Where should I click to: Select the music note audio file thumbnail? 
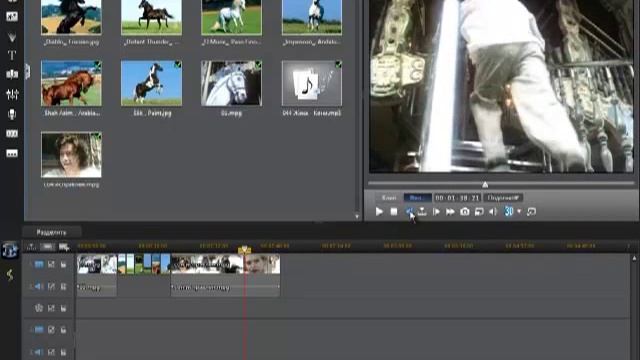(x=312, y=83)
